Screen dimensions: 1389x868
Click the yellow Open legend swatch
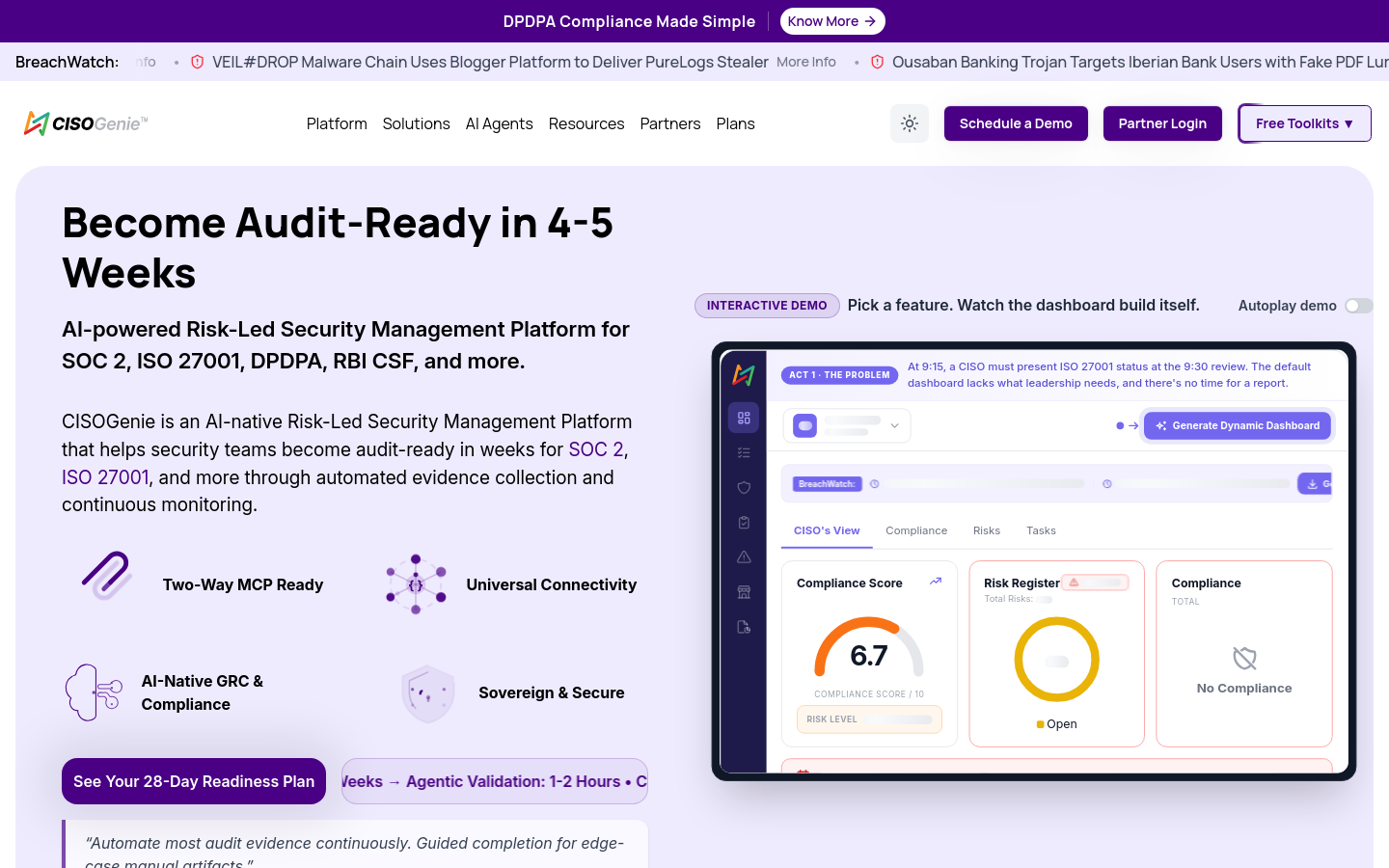[x=1040, y=724]
